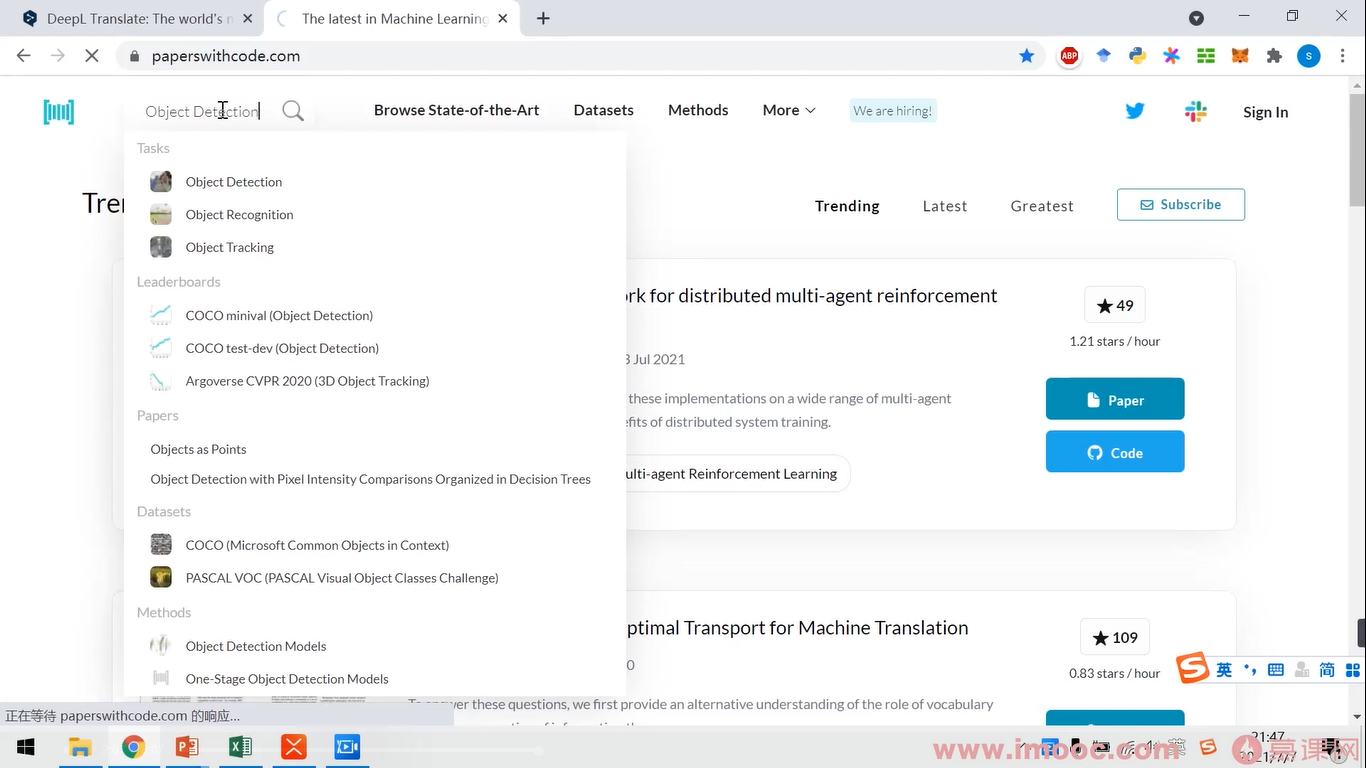Open the ABP Adblock extension icon
The image size is (1366, 768).
pos(1069,56)
